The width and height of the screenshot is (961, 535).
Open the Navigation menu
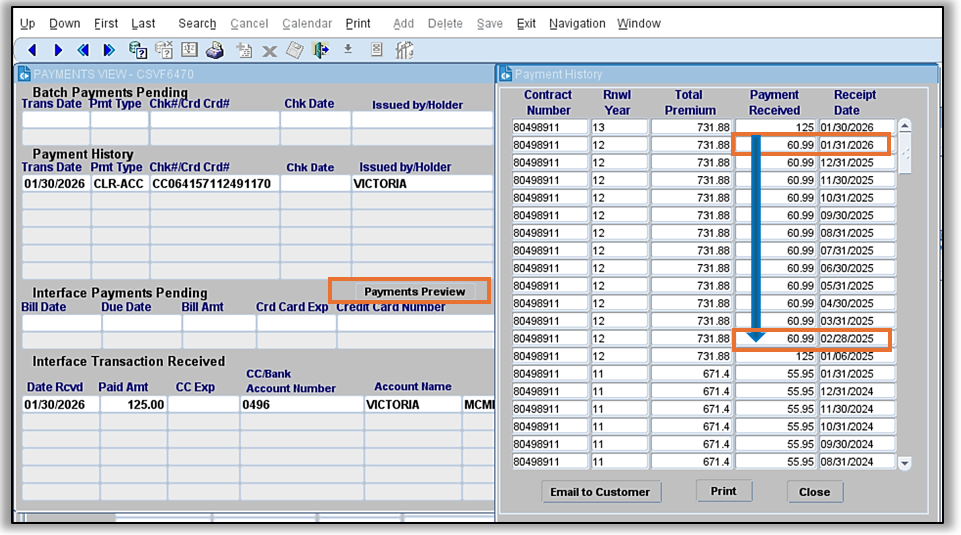(577, 23)
